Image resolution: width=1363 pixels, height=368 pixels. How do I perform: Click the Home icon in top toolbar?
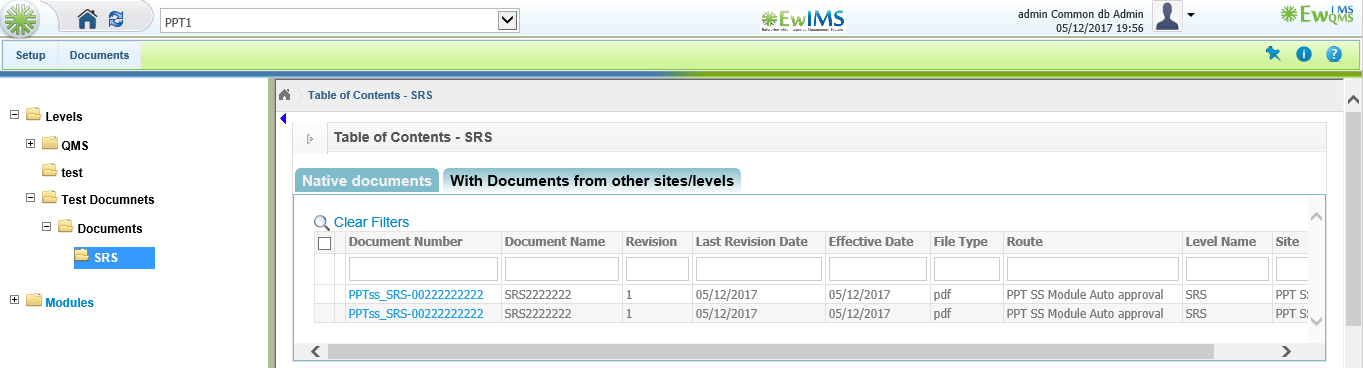click(88, 18)
